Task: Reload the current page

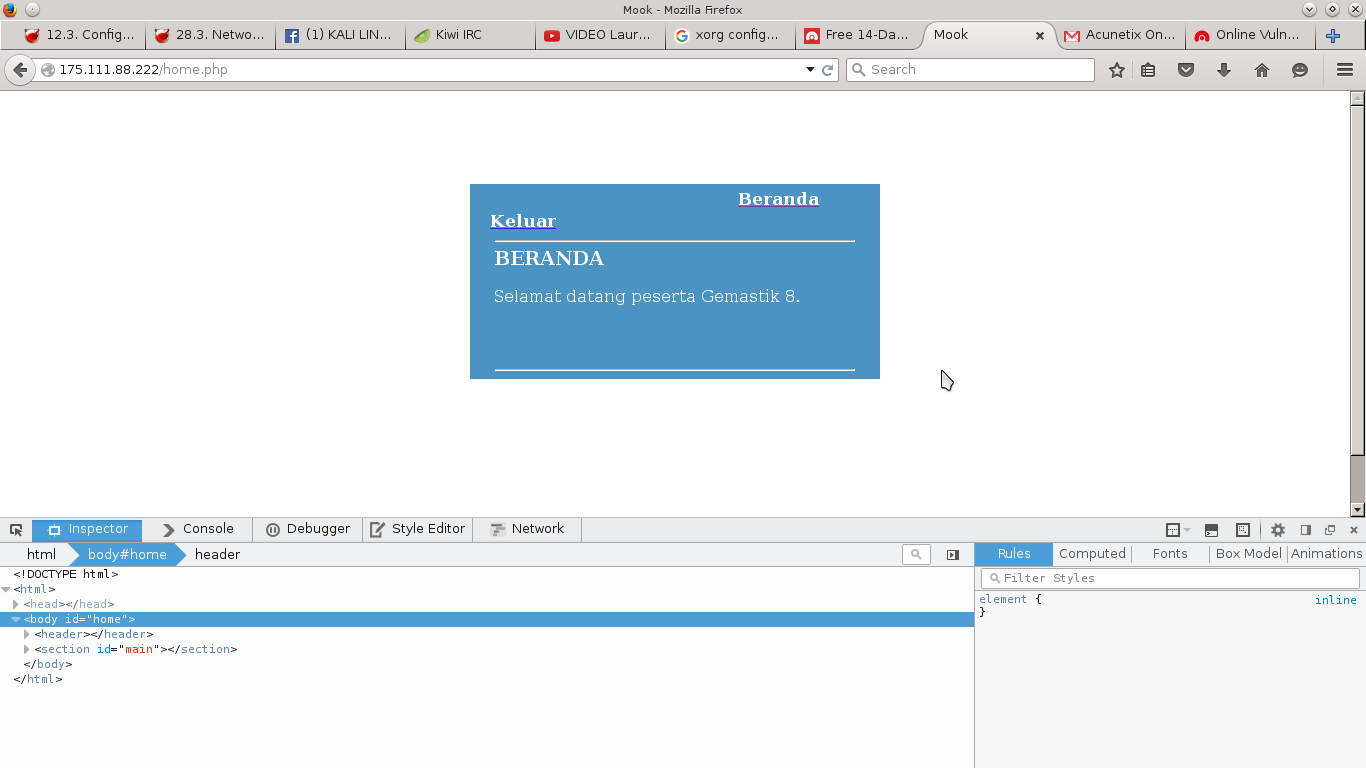Action: tap(827, 70)
